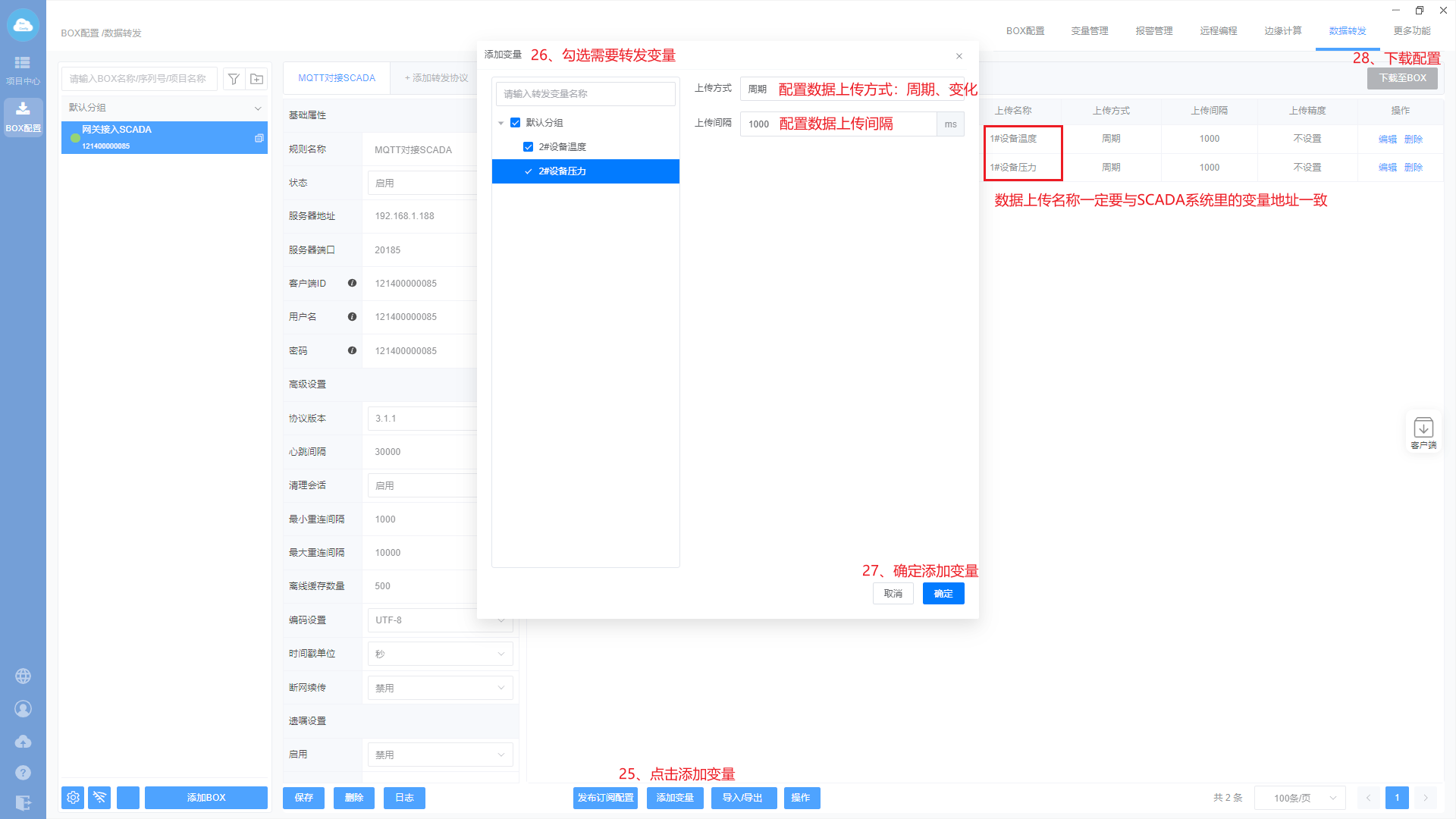The image size is (1456, 819).
Task: Toggle the 2#设备压力 checkbox
Action: (x=529, y=171)
